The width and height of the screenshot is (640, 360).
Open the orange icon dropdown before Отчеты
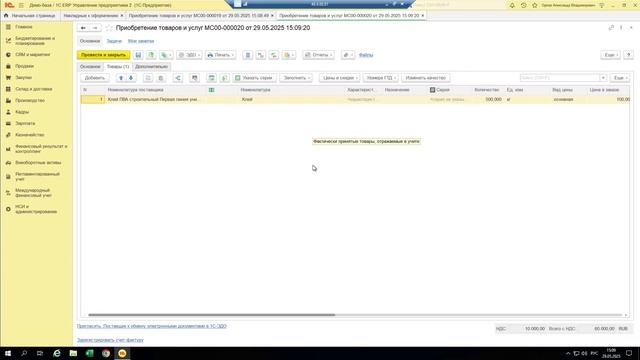click(x=289, y=55)
